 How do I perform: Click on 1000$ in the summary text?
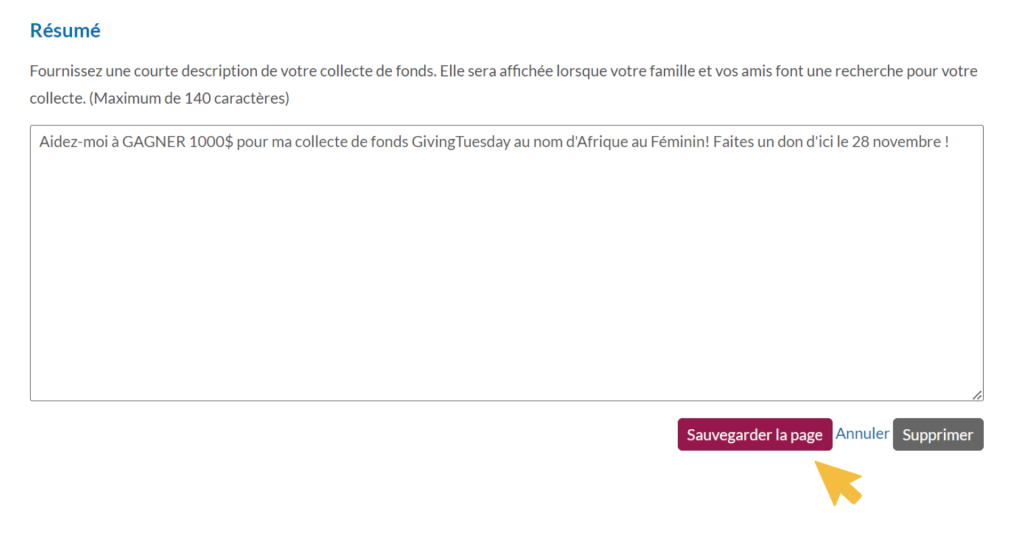tap(211, 142)
